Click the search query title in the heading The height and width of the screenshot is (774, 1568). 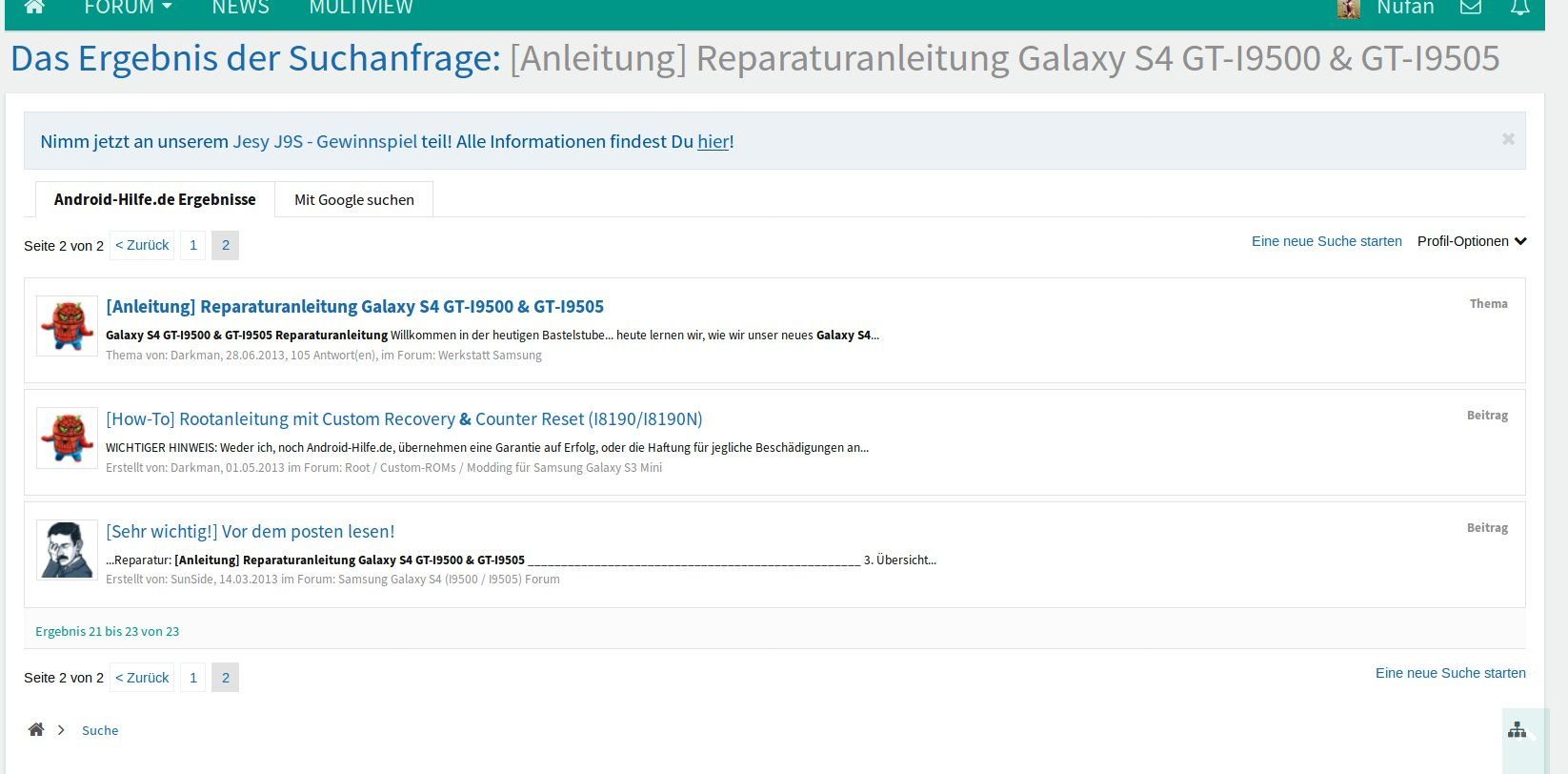coord(1004,58)
